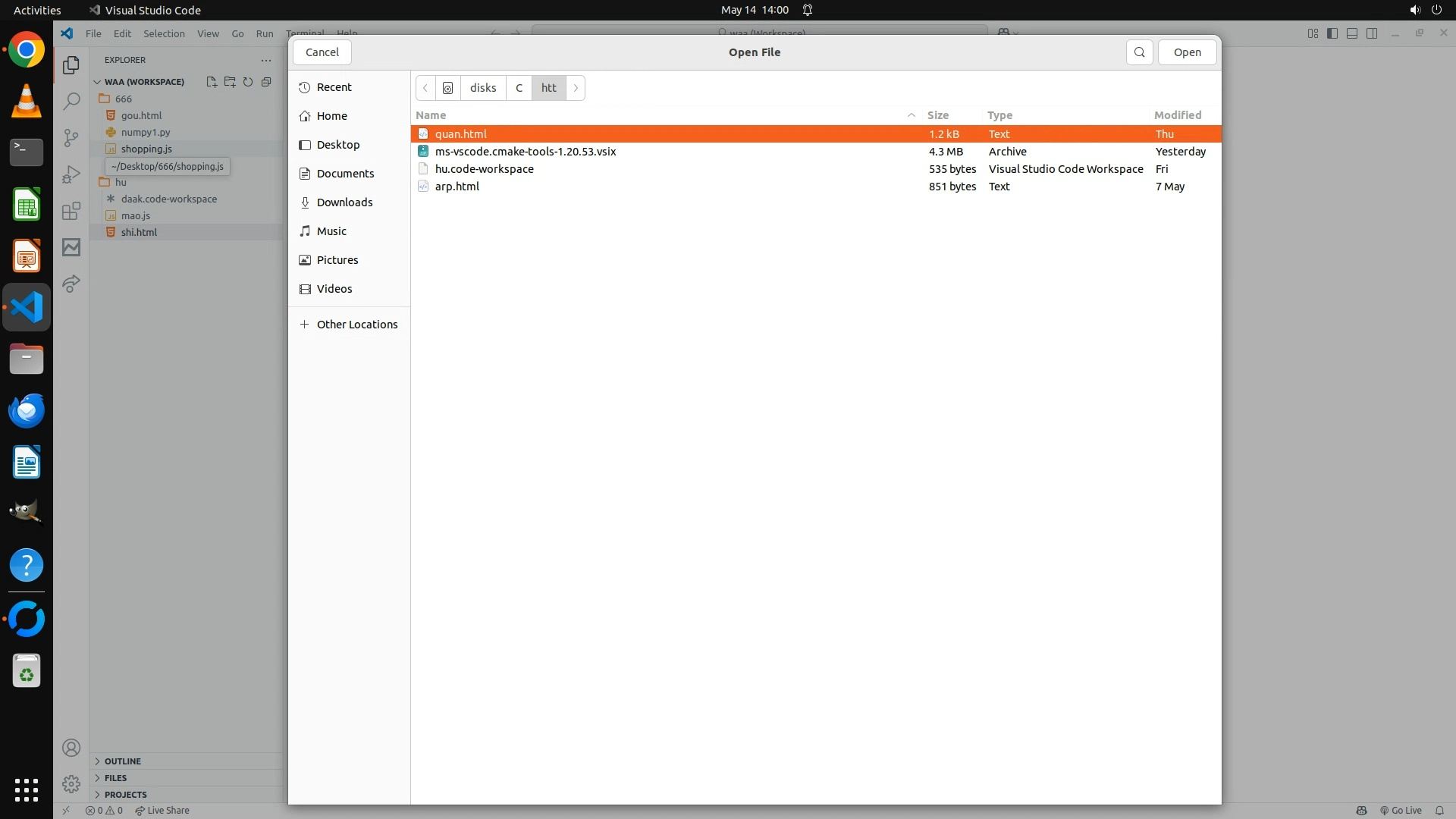
Task: Click the New File icon in Explorer header
Action: pos(212,82)
